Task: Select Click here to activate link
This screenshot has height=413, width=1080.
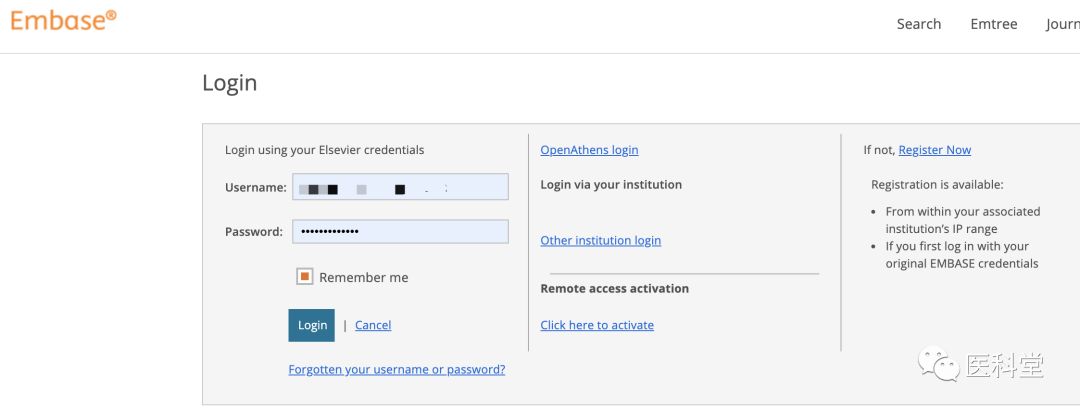Action: (x=597, y=325)
